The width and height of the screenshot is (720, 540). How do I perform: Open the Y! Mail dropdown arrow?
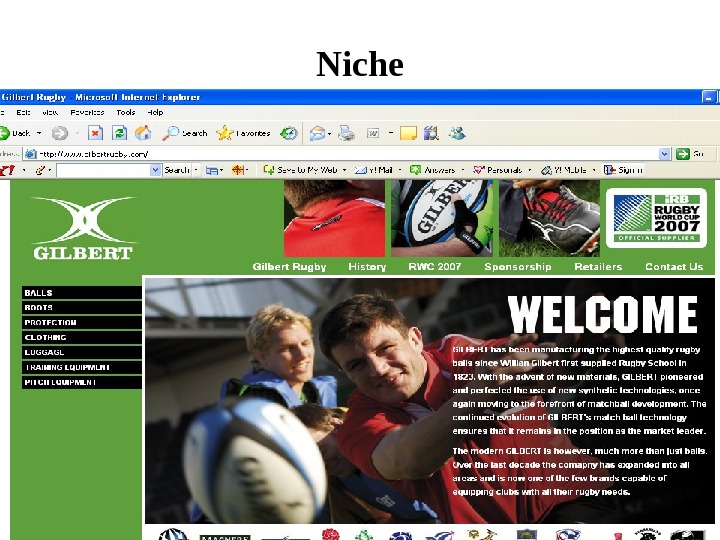pos(399,170)
